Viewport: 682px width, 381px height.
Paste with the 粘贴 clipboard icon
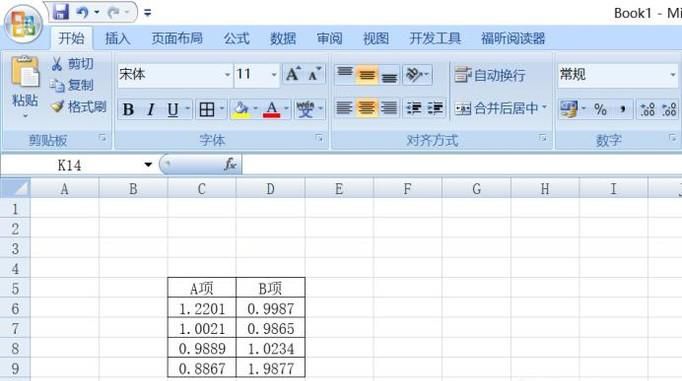point(25,71)
